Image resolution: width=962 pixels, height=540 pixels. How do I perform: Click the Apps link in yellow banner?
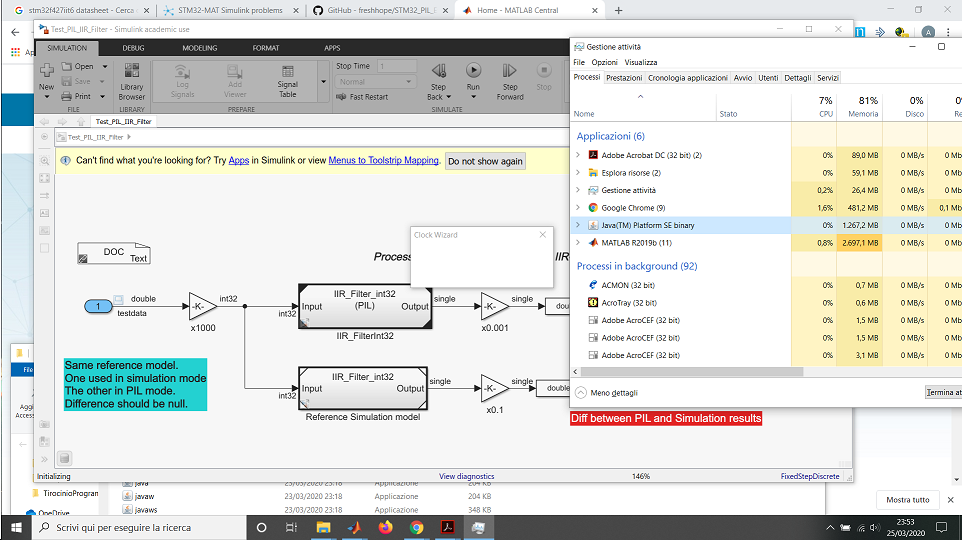click(x=239, y=160)
